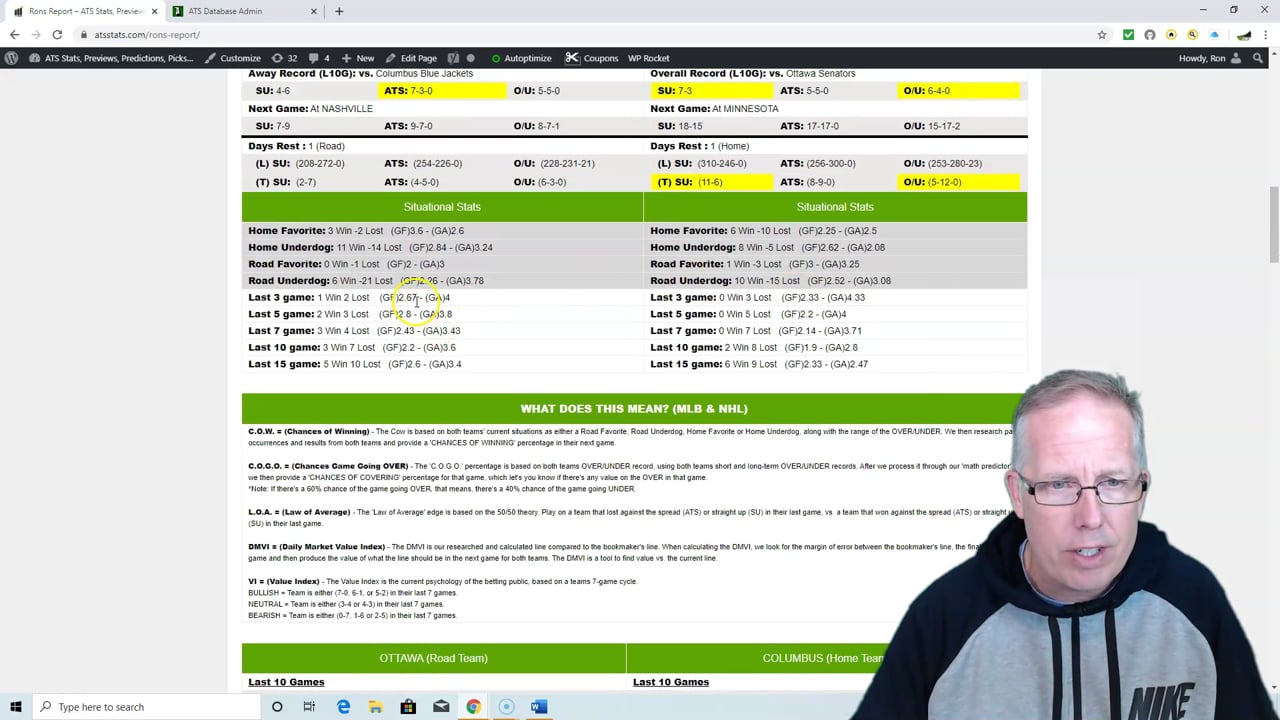The image size is (1280, 720).
Task: Click the WordPress admin bar search icon
Action: click(1258, 58)
